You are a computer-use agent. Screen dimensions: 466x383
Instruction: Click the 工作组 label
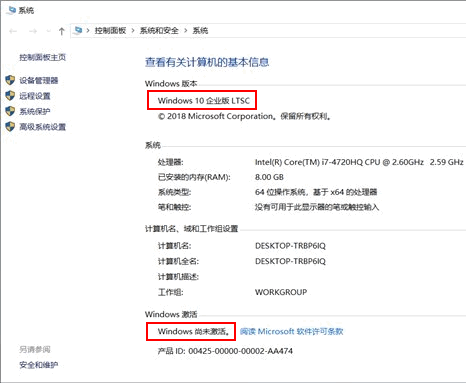tap(171, 292)
